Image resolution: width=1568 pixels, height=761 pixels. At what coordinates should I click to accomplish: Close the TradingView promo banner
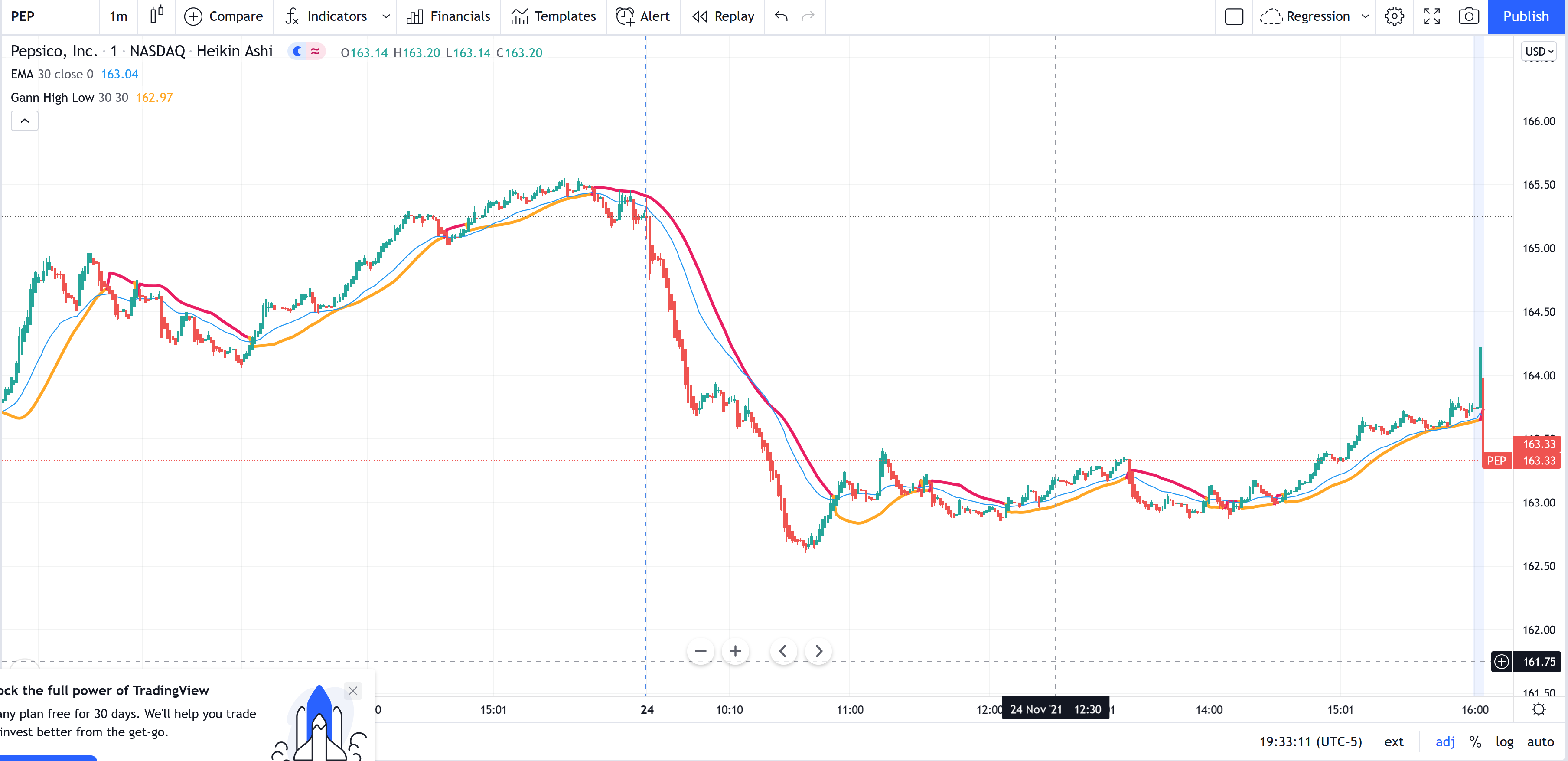tap(352, 690)
